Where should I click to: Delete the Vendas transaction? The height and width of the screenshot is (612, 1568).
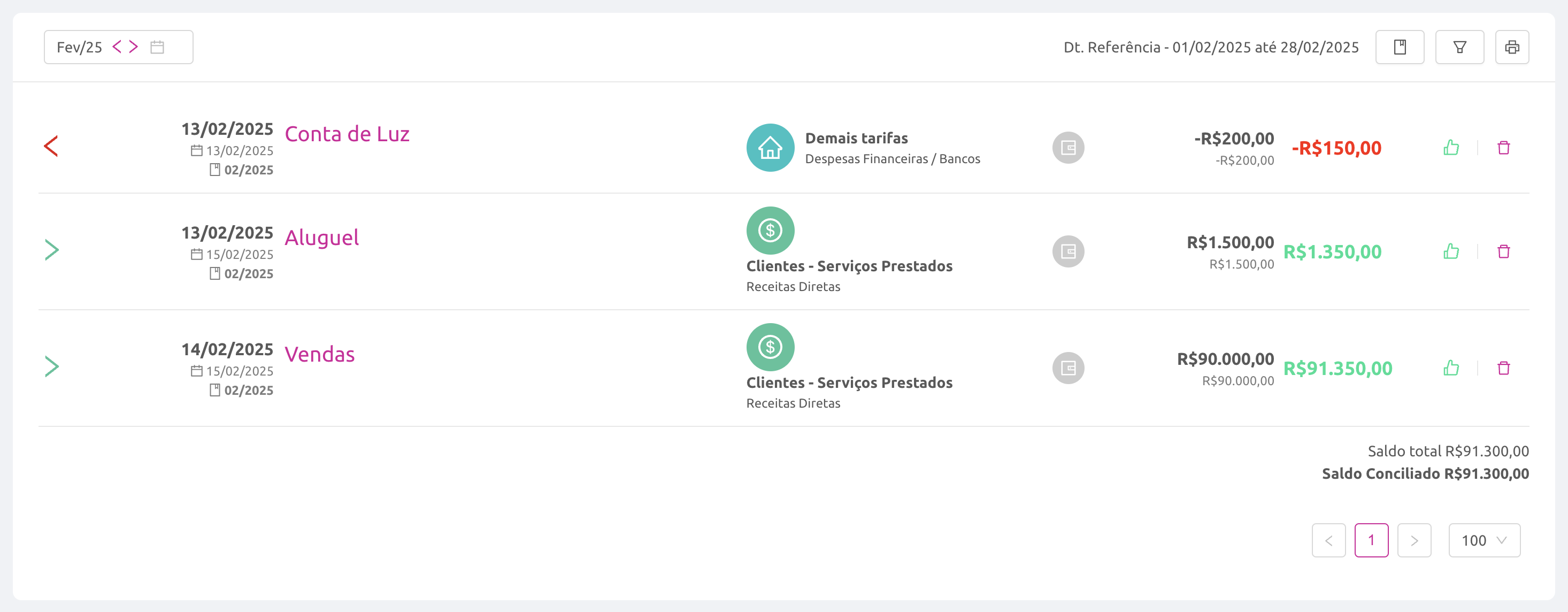1503,368
